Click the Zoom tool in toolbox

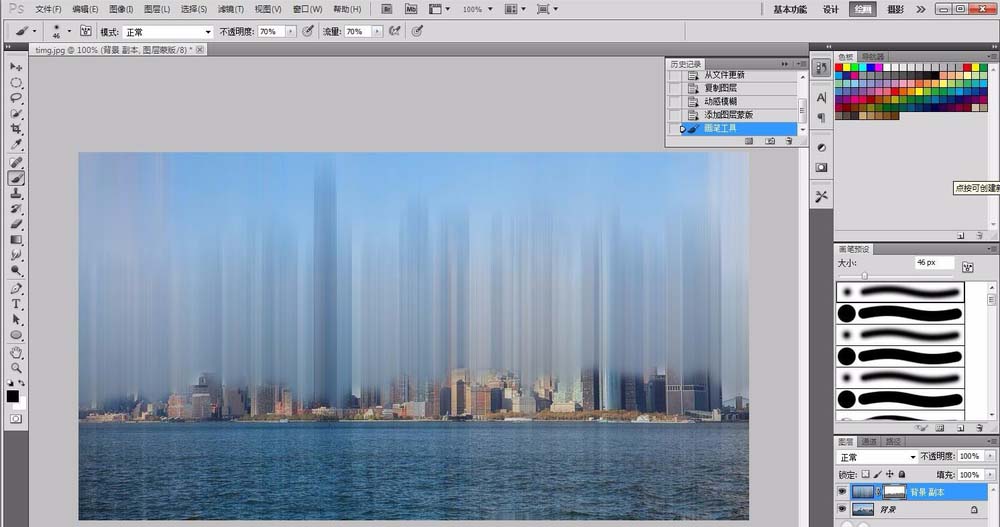pyautogui.click(x=16, y=368)
